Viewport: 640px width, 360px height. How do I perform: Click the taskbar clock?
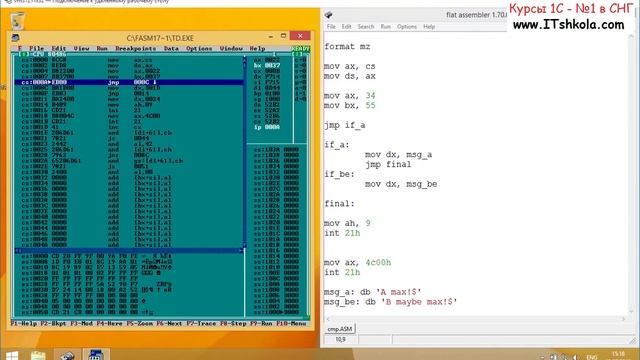point(618,355)
